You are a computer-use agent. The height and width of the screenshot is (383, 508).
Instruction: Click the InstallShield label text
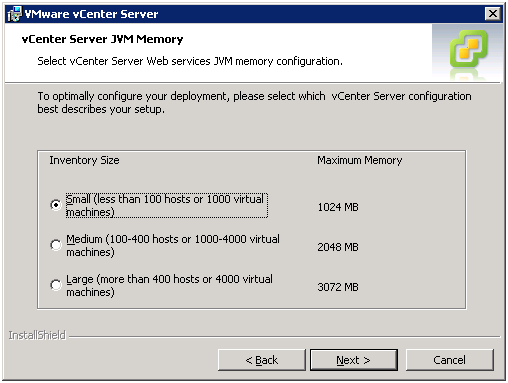[37, 335]
